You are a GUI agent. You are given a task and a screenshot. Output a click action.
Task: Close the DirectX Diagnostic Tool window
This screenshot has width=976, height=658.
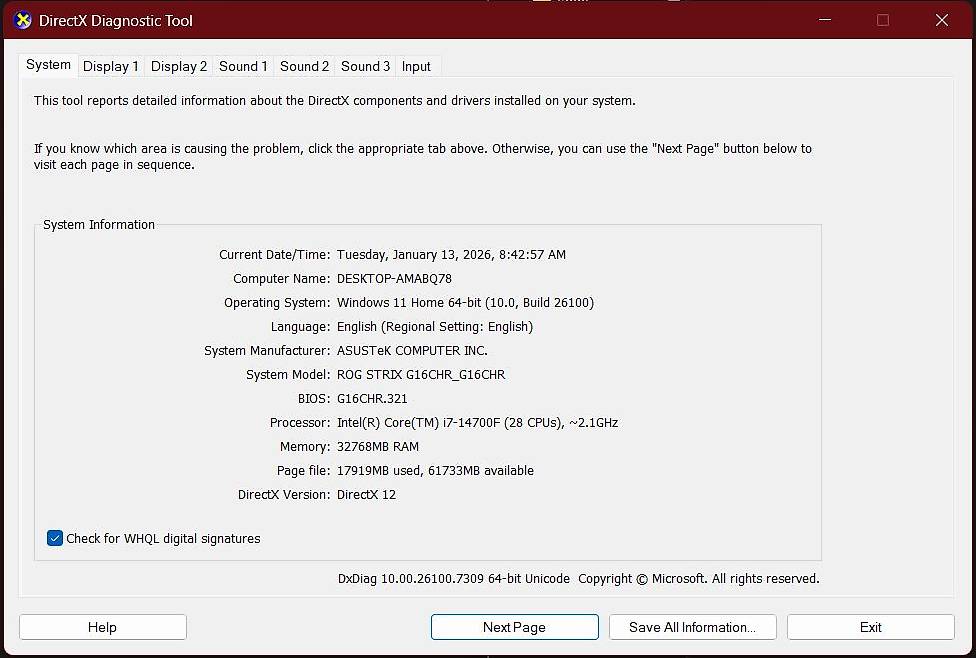[941, 20]
